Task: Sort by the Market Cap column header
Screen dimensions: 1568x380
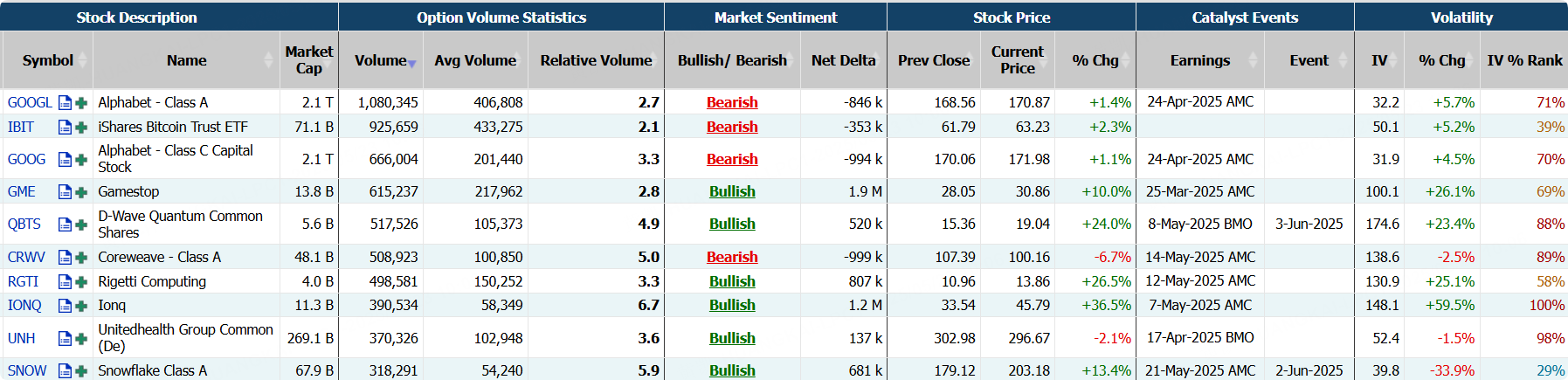Action: pos(309,60)
